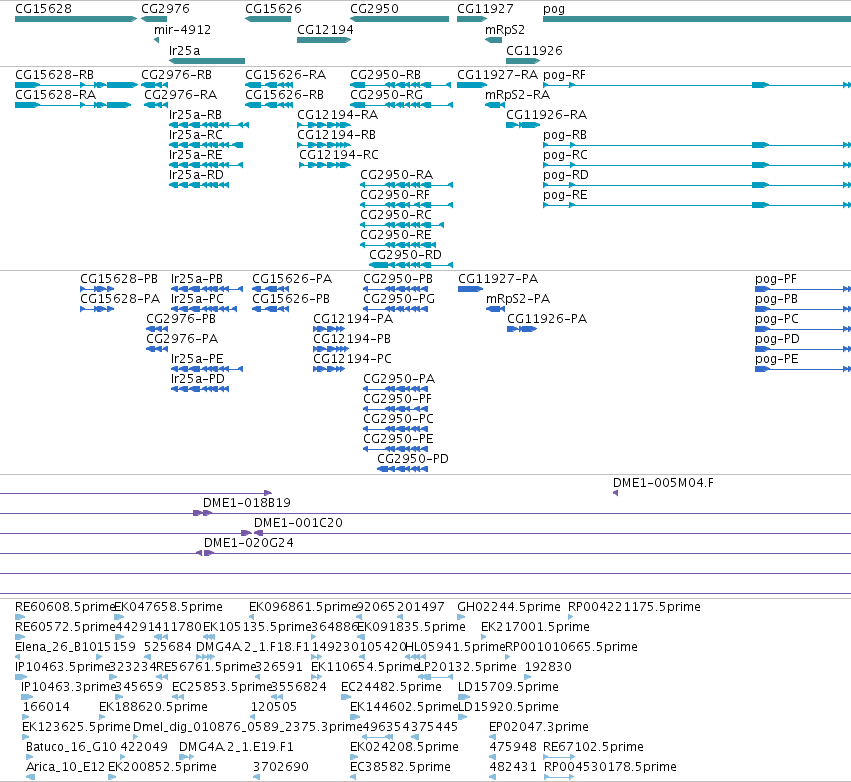Click the 3702690 feature label

click(281, 767)
